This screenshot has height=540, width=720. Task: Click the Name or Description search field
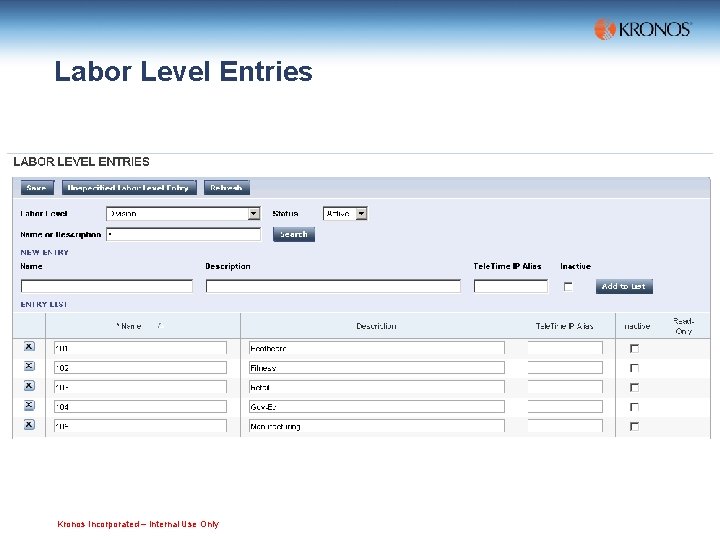coord(183,234)
